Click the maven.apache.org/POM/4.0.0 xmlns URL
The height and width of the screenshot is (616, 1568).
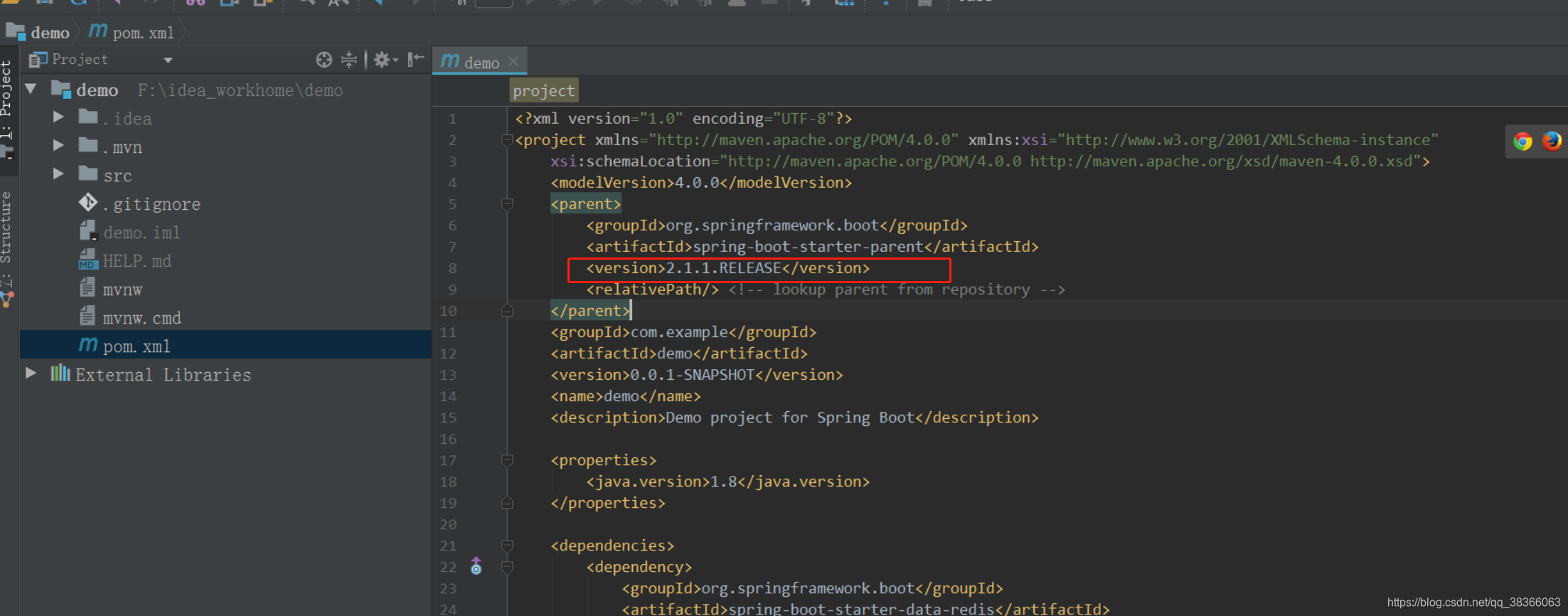(x=803, y=140)
